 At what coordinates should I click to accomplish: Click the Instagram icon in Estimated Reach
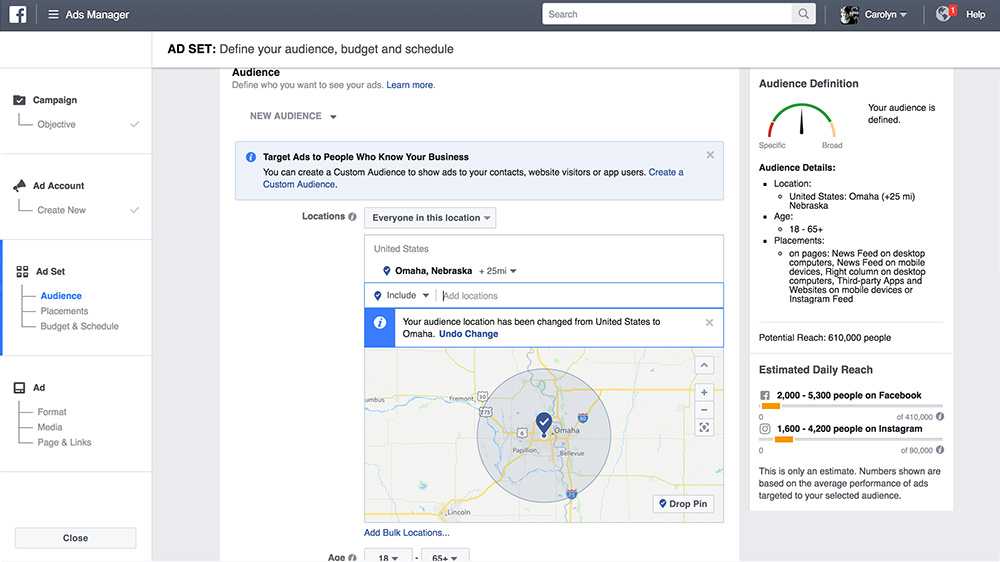pos(765,429)
